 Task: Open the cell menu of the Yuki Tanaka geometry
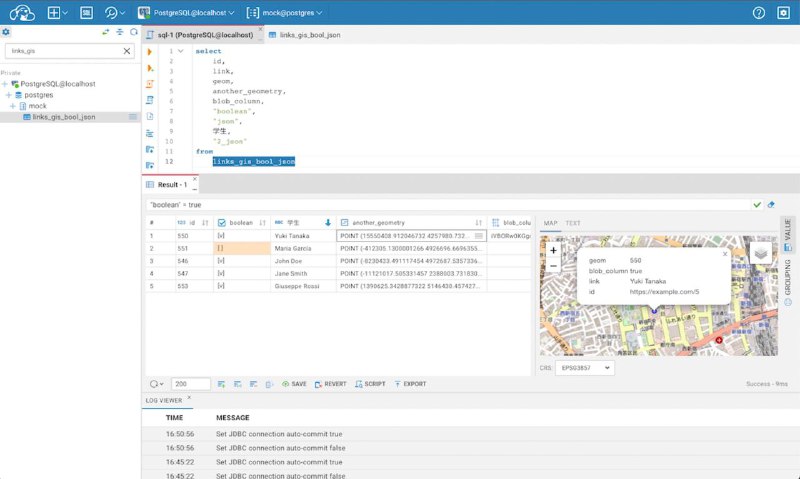[479, 236]
